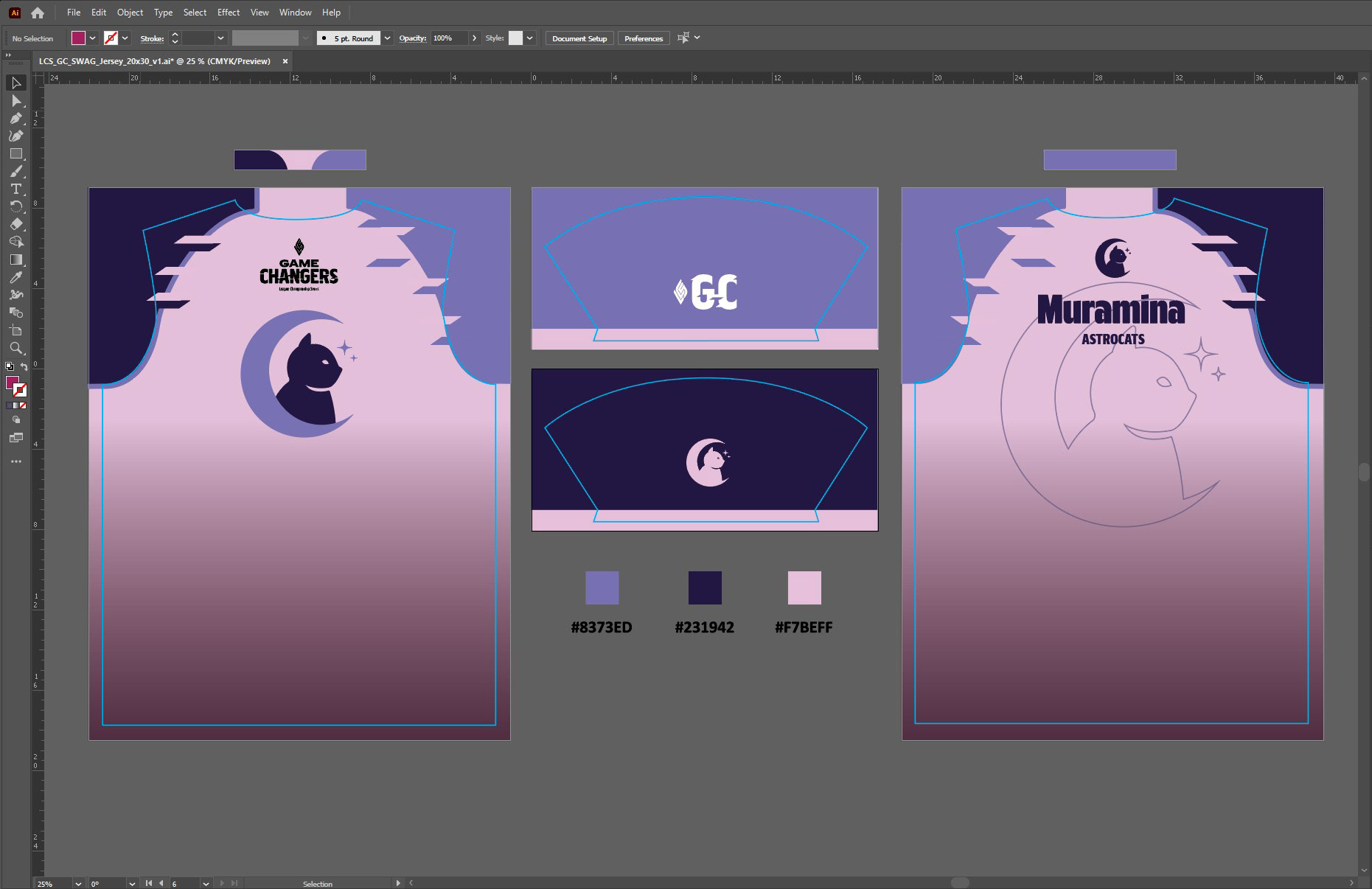The height and width of the screenshot is (889, 1372).
Task: Open the rotation view angle dropdown
Action: point(132,883)
